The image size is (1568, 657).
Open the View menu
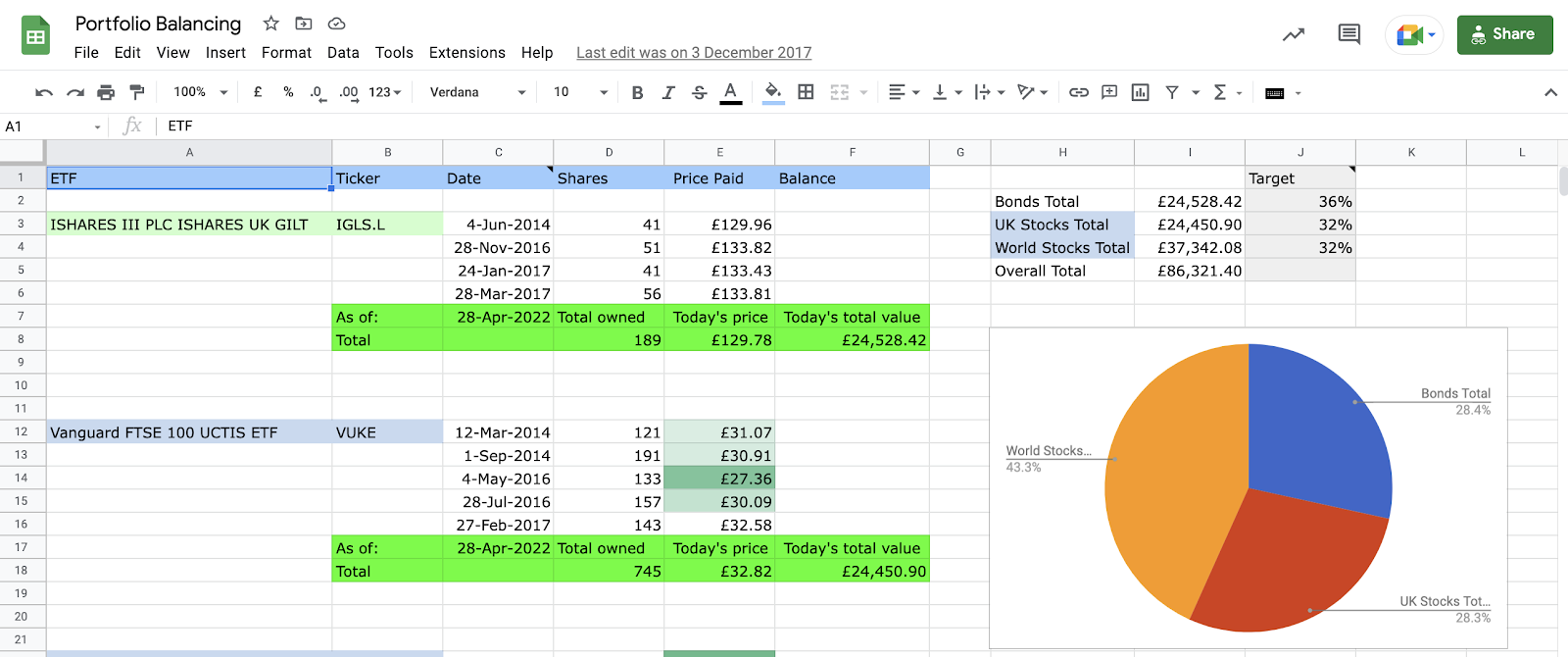pos(173,53)
